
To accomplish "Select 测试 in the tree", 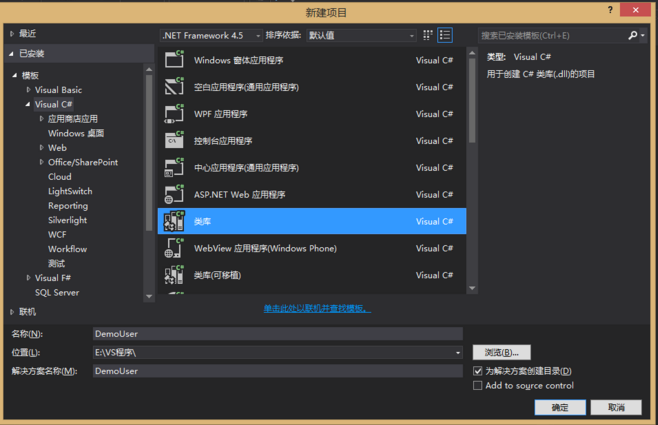I will click(56, 263).
